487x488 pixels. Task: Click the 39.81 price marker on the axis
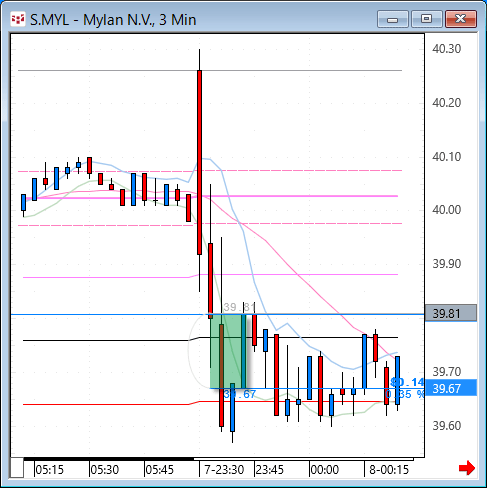[x=451, y=313]
